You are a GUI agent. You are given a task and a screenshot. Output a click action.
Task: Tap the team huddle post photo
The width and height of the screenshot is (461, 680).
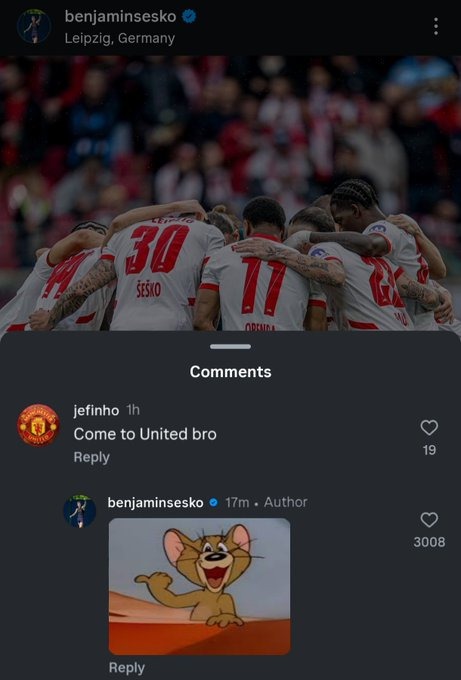tap(230, 193)
